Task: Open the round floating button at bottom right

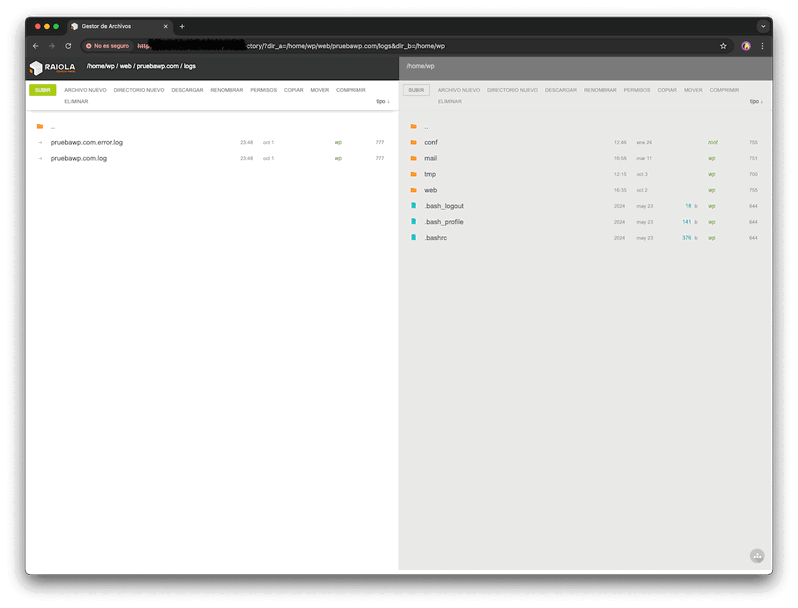Action: point(756,556)
